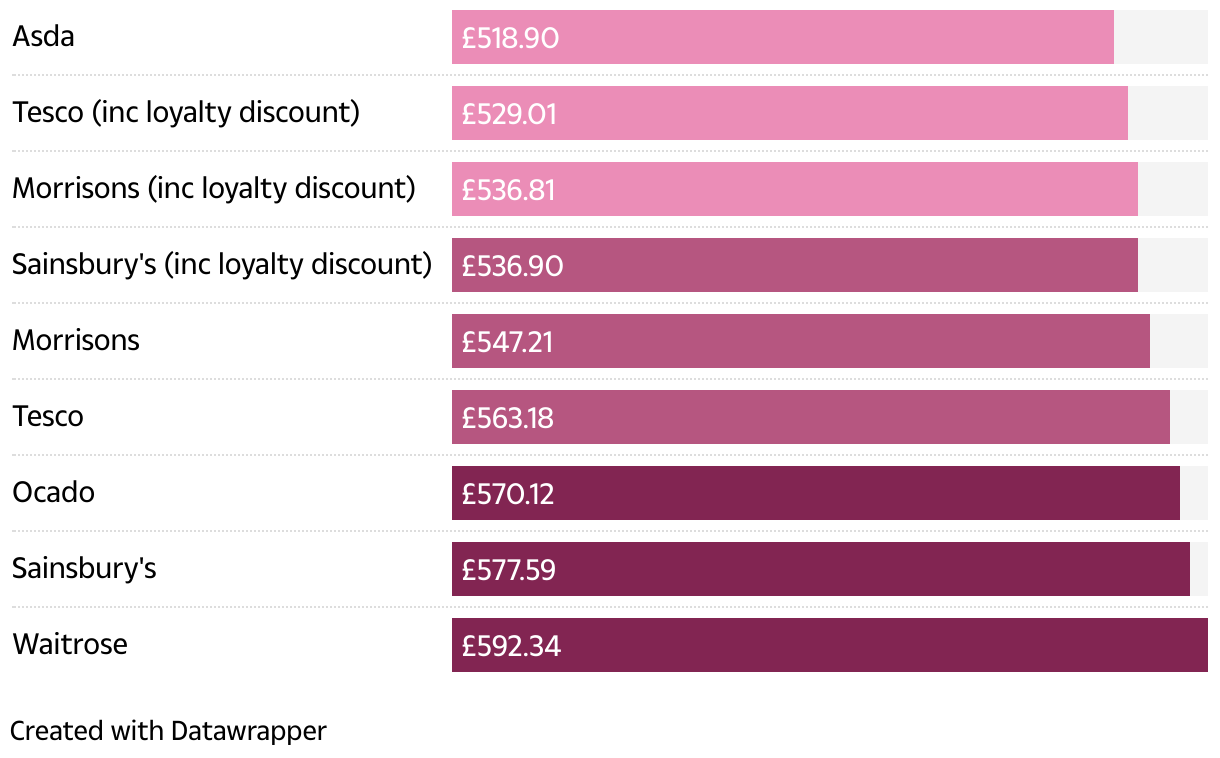1220x758 pixels.
Task: Click the £529.01 value label
Action: (x=509, y=114)
